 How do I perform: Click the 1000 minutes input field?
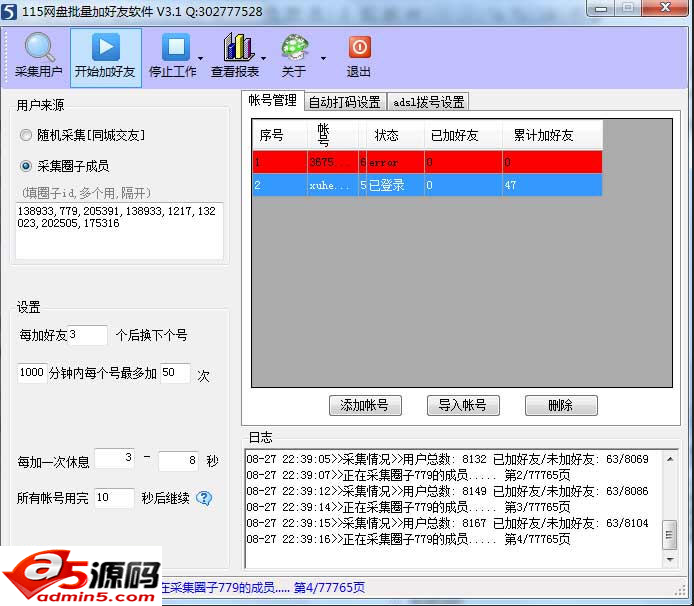tap(32, 373)
